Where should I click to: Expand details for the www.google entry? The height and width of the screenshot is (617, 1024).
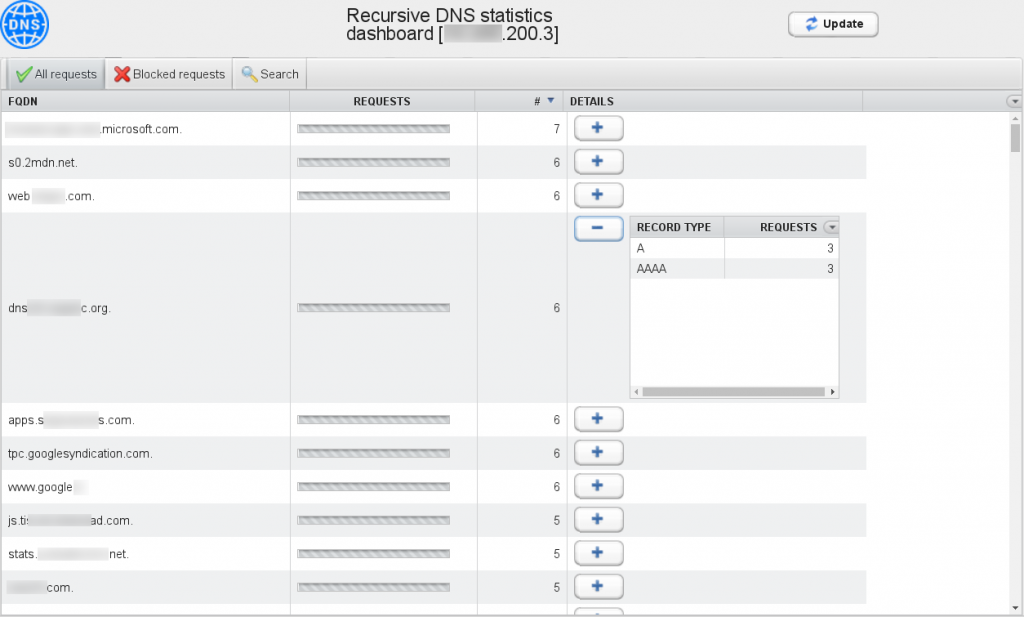(598, 486)
